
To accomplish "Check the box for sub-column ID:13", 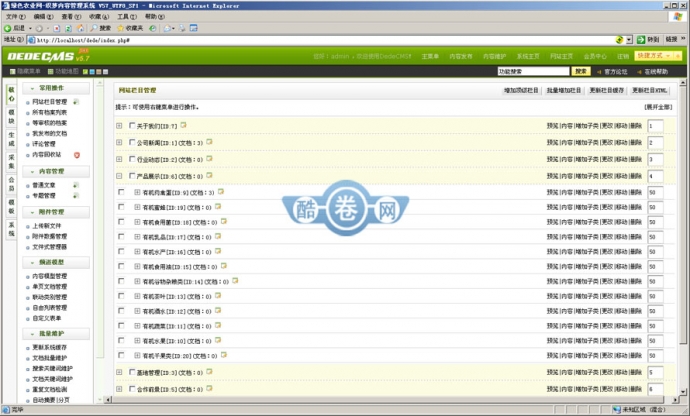I will click(121, 296).
